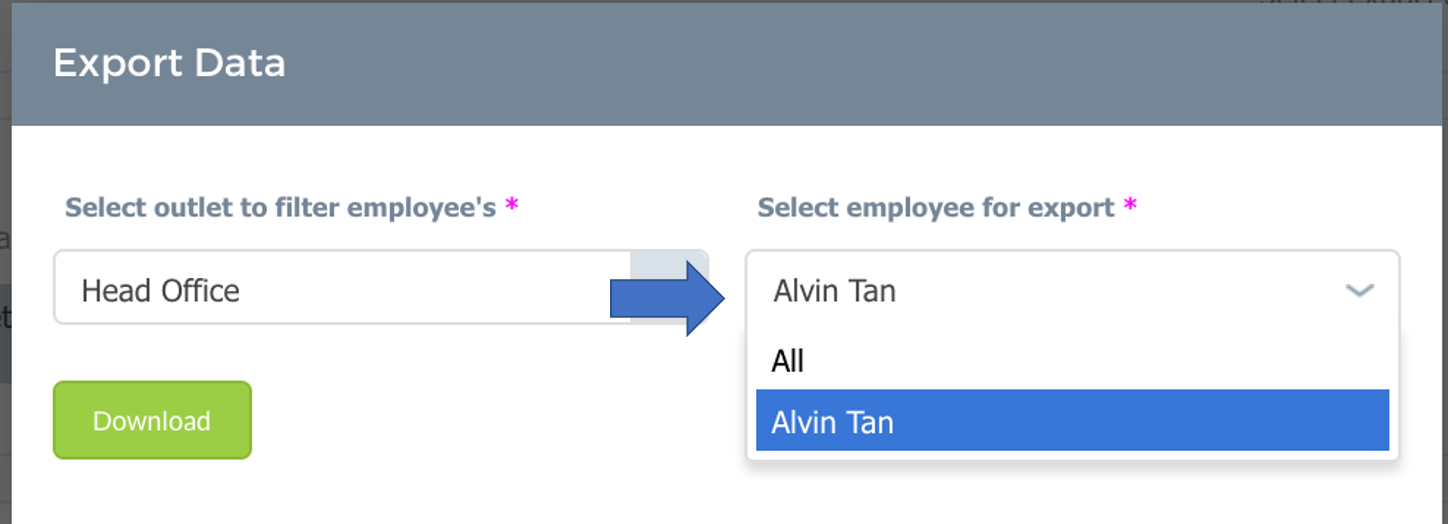Click the pink asterisk beside employee label

tap(1130, 206)
